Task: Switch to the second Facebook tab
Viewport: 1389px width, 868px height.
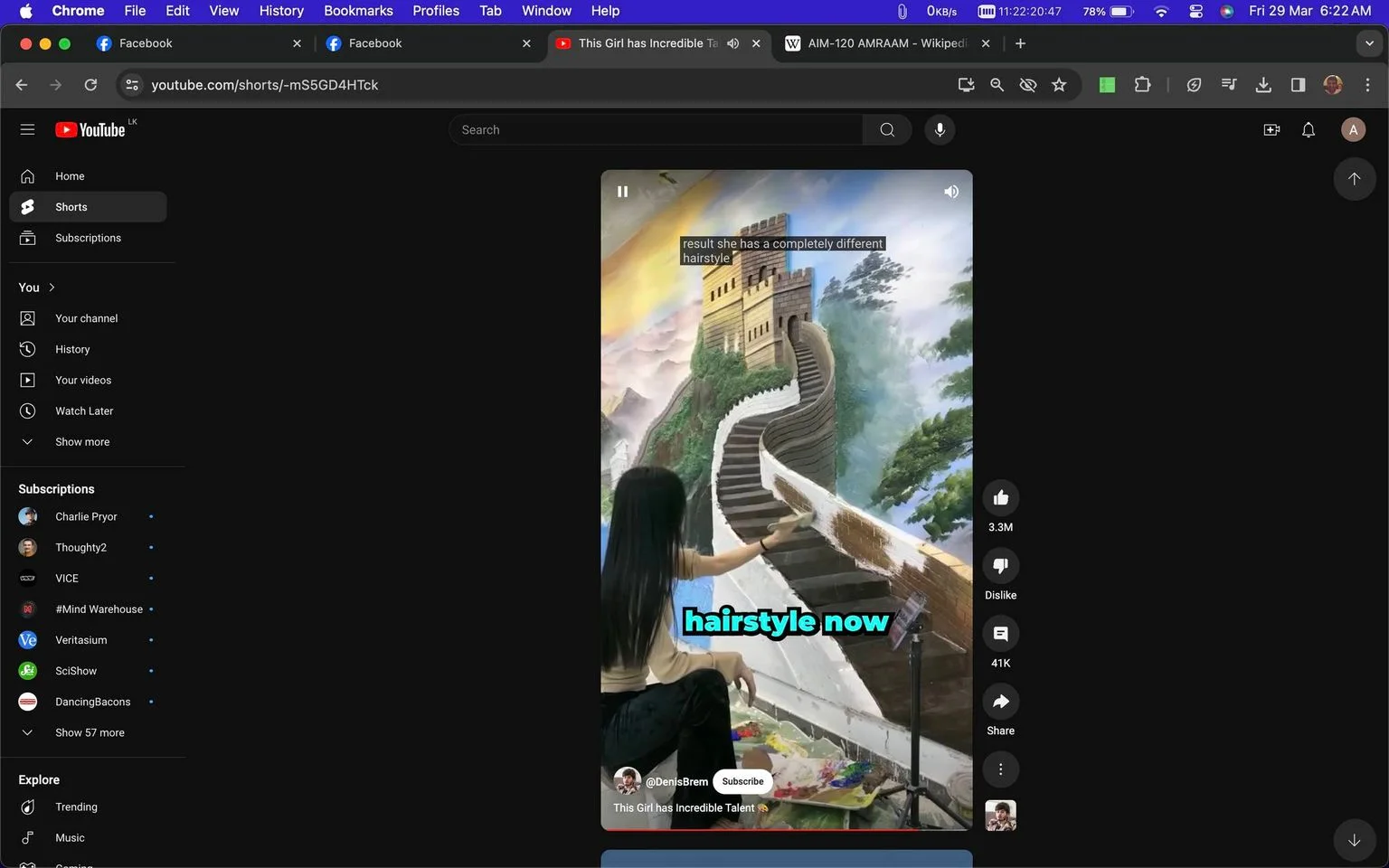Action: (429, 43)
